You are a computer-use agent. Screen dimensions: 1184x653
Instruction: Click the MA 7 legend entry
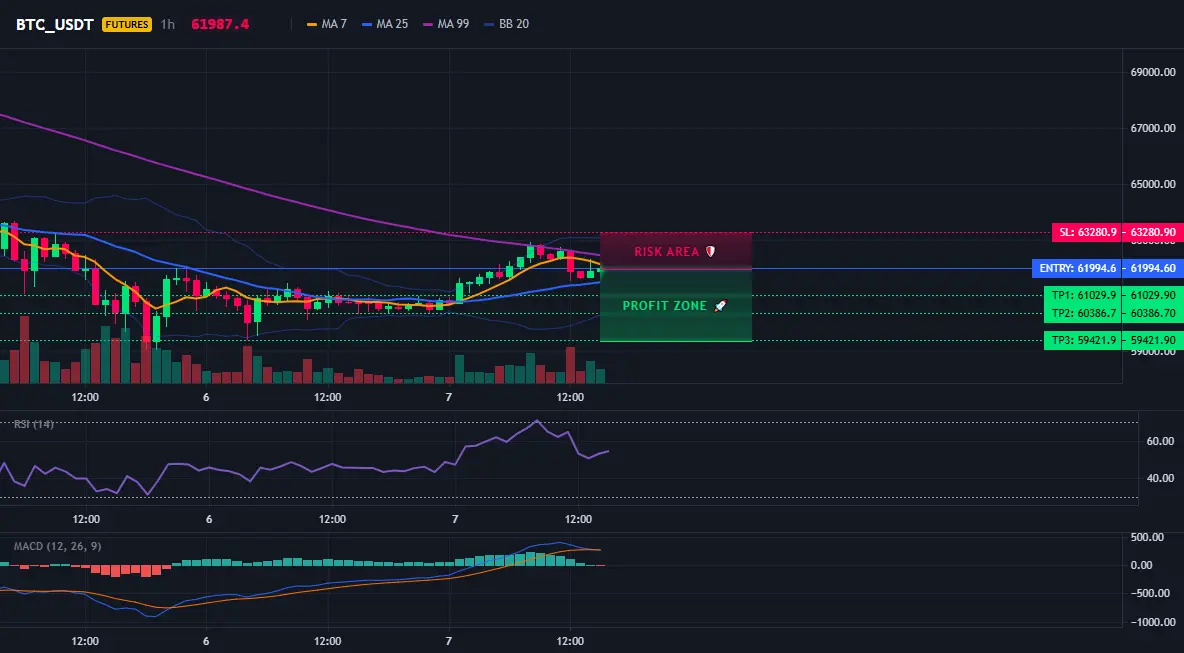327,24
